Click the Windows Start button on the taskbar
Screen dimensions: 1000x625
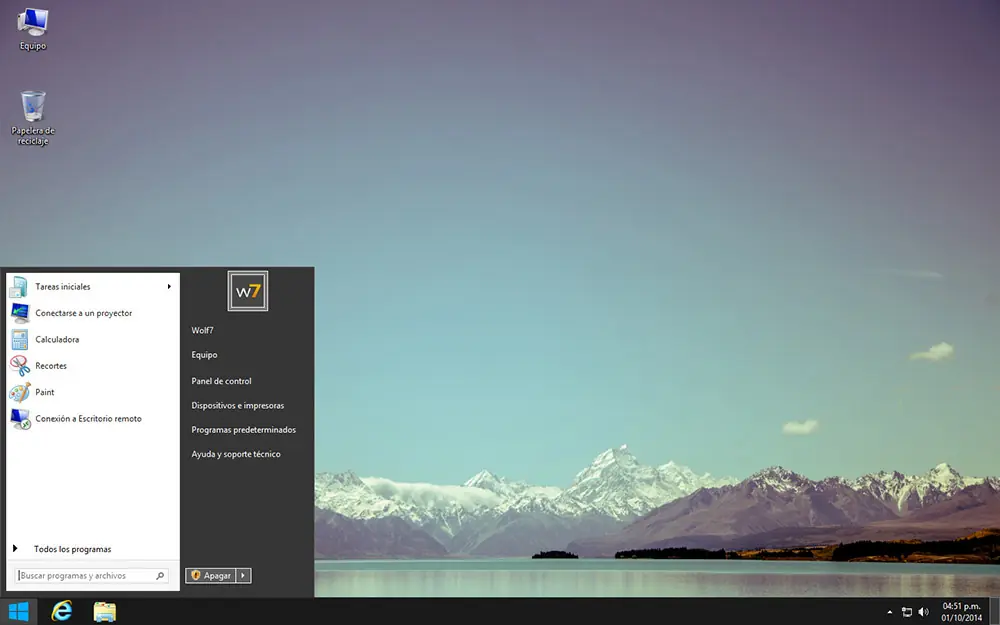coord(18,612)
